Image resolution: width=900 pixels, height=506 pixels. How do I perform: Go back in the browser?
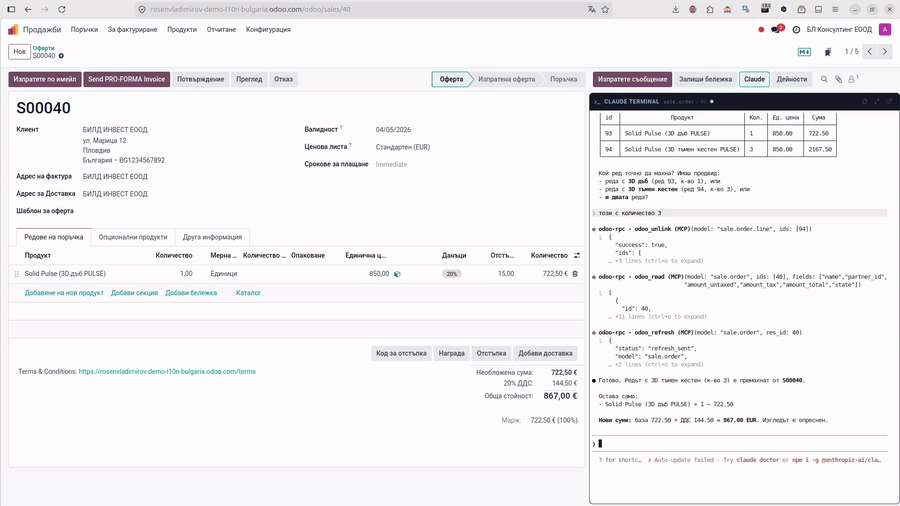(28, 9)
